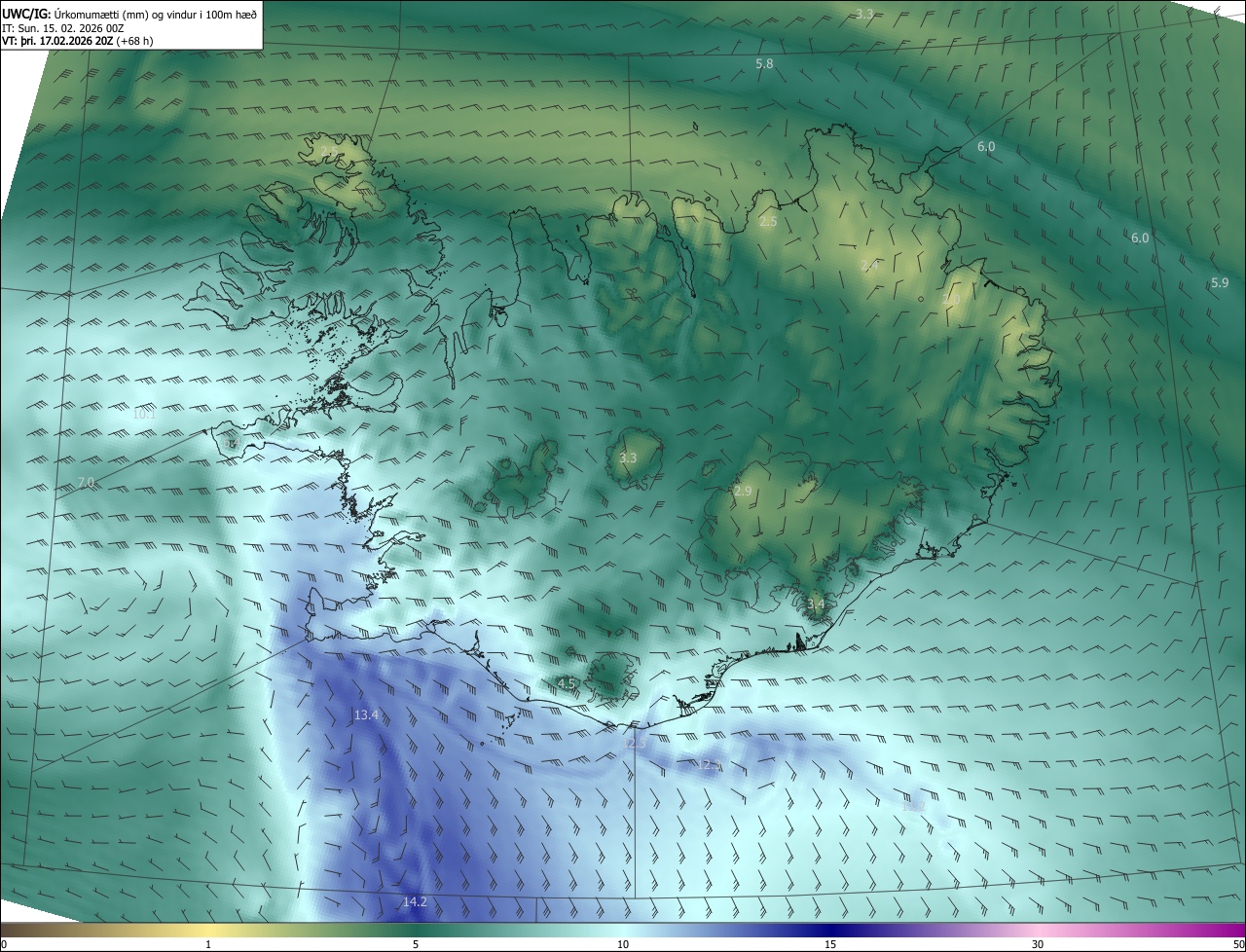Click the 'IT: Sun. 15. 02. 2026 00Z' line
The image size is (1246, 952).
62,27
